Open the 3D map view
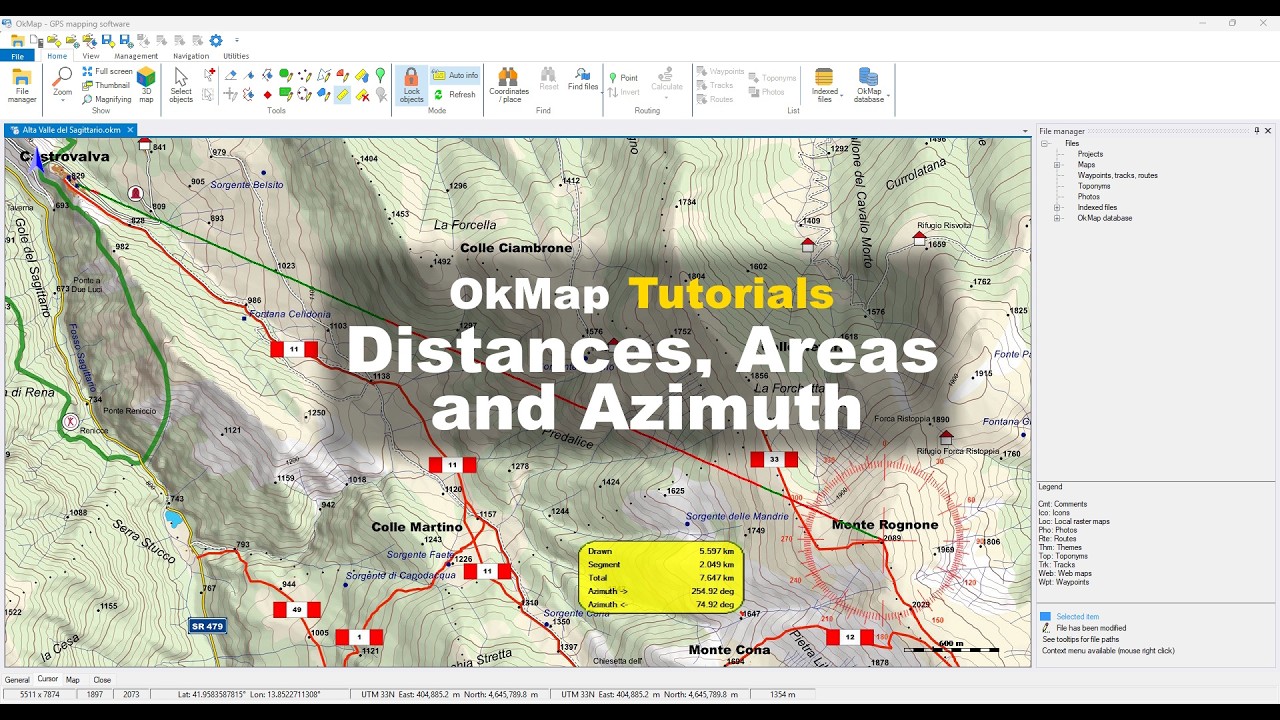The image size is (1280, 720). pos(146,86)
